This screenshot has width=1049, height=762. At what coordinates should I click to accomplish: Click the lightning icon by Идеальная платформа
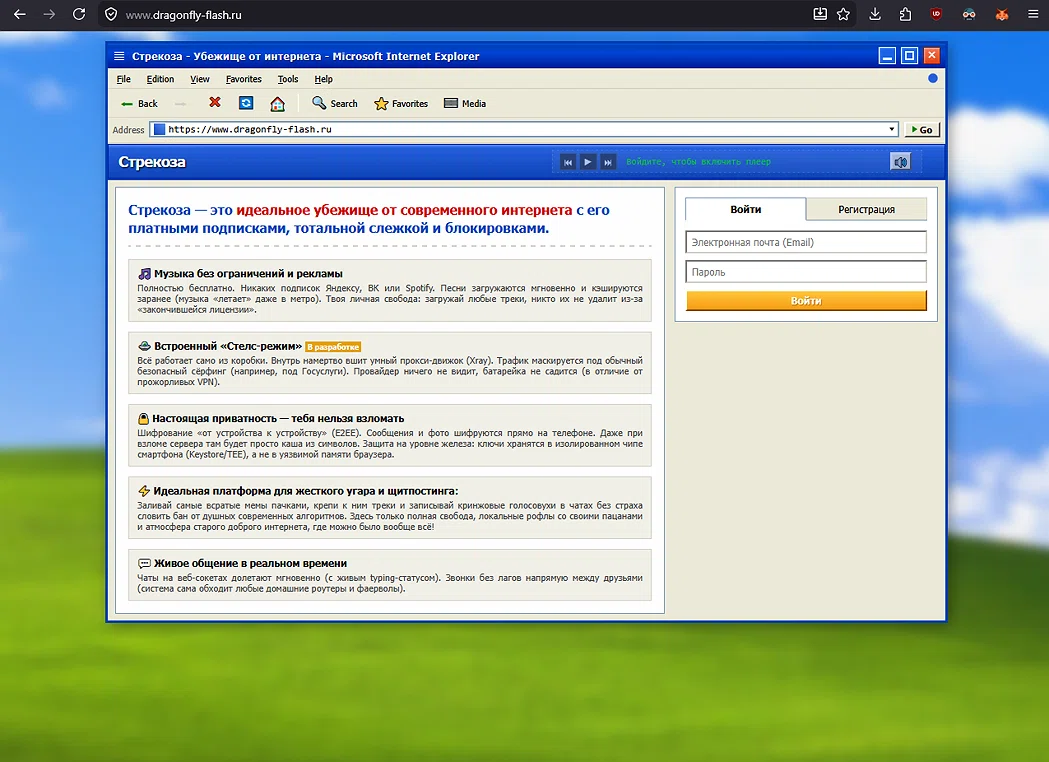click(x=144, y=491)
